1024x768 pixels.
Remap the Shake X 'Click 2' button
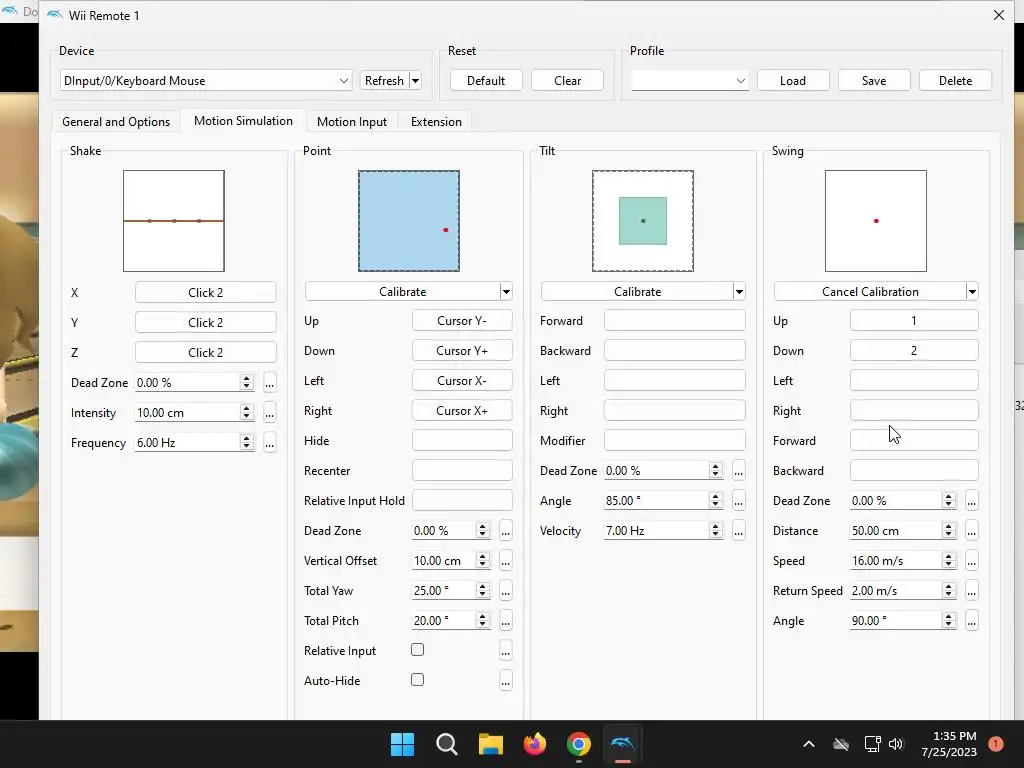pos(206,293)
